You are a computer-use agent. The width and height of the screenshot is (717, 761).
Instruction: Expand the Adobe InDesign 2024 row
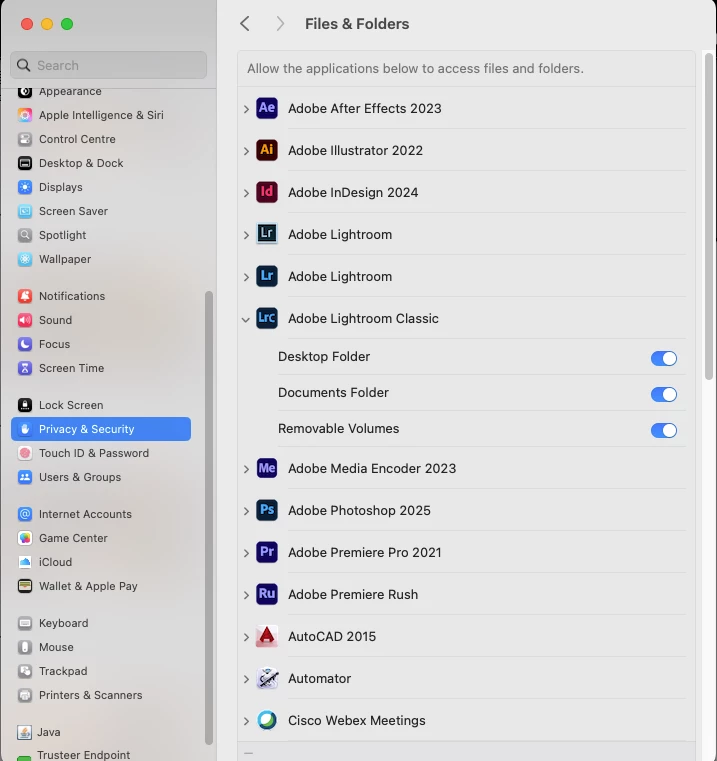pyautogui.click(x=246, y=193)
